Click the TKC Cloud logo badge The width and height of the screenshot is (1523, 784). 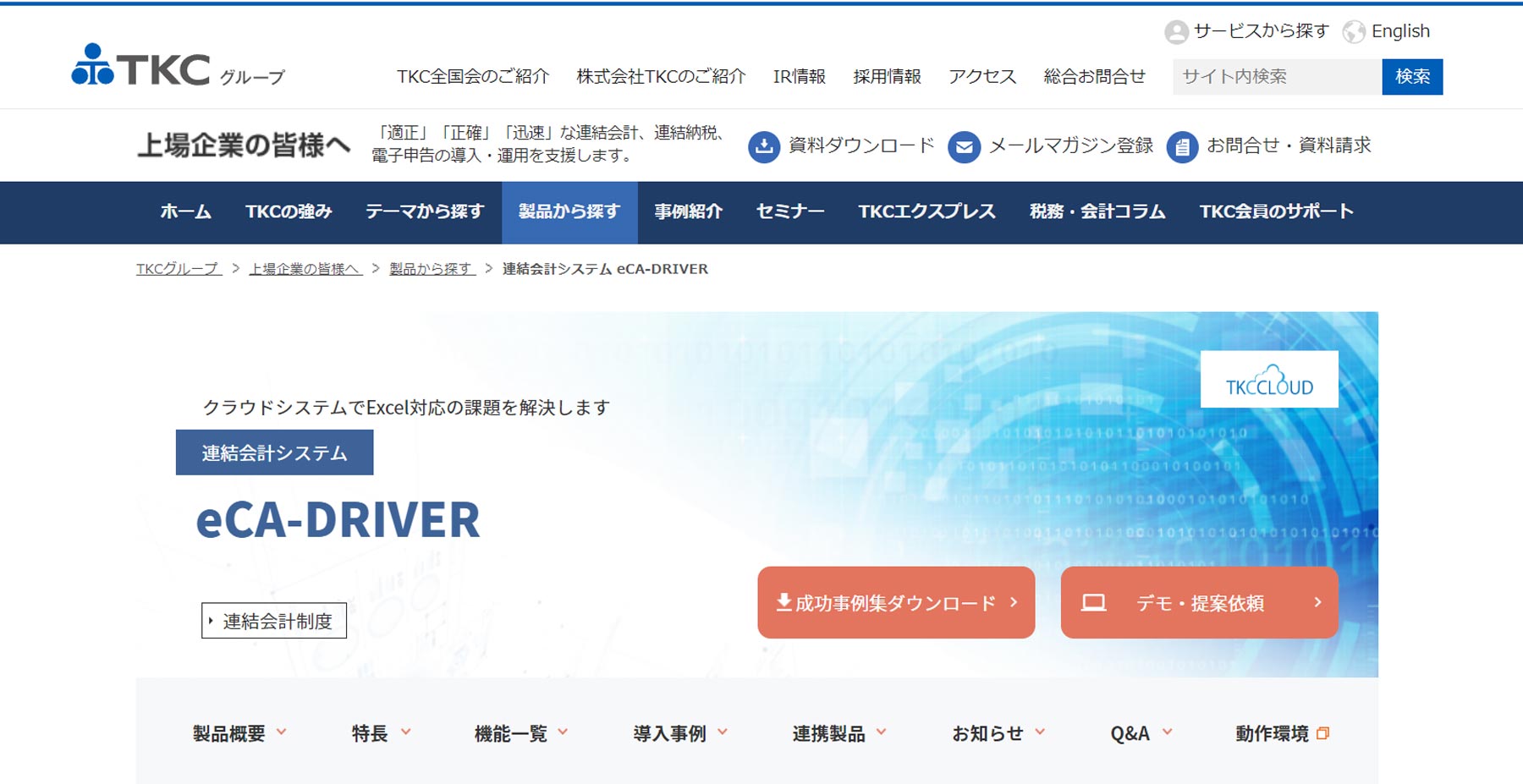click(1269, 379)
